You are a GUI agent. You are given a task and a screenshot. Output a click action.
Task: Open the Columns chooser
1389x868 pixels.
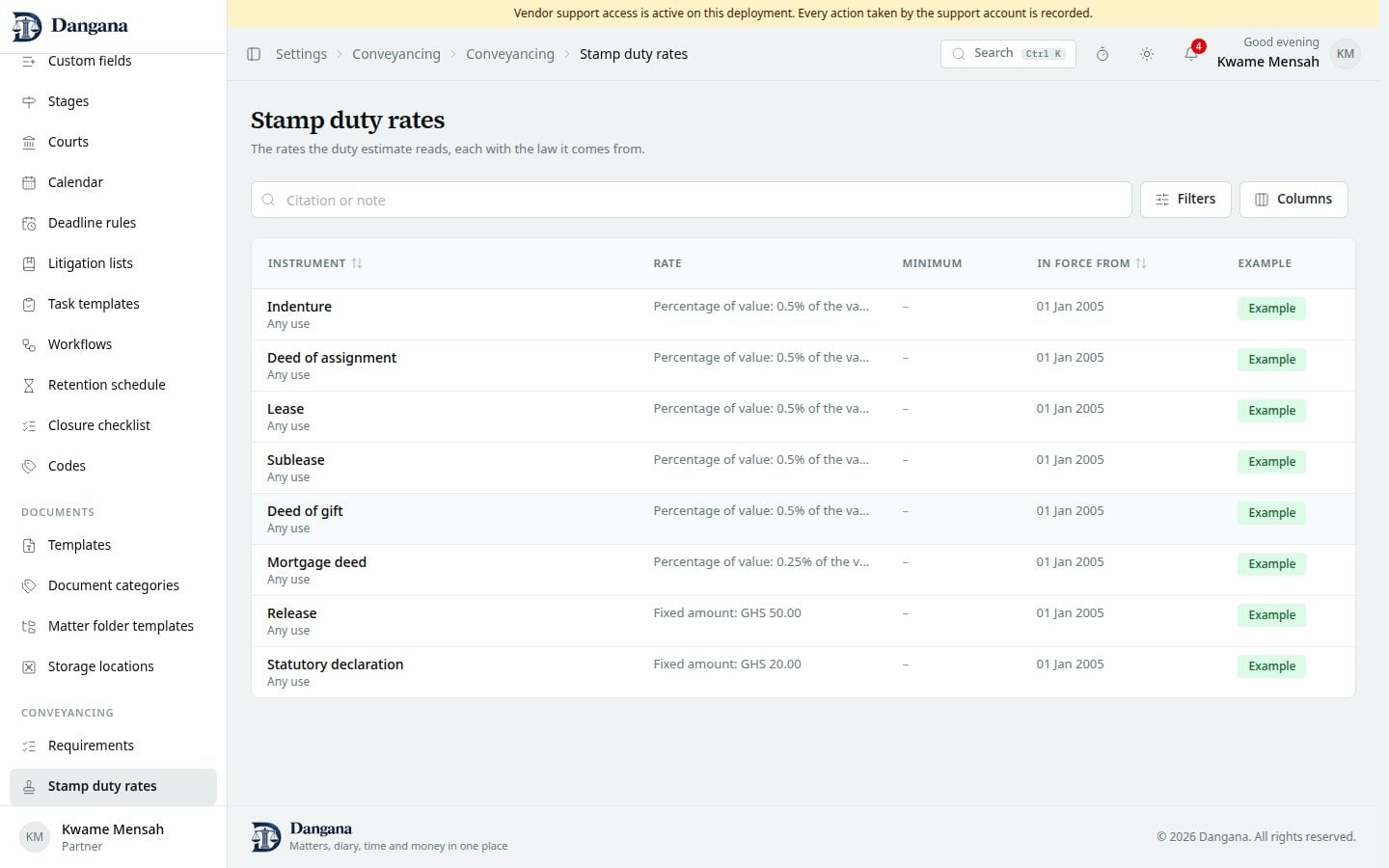1294,200
